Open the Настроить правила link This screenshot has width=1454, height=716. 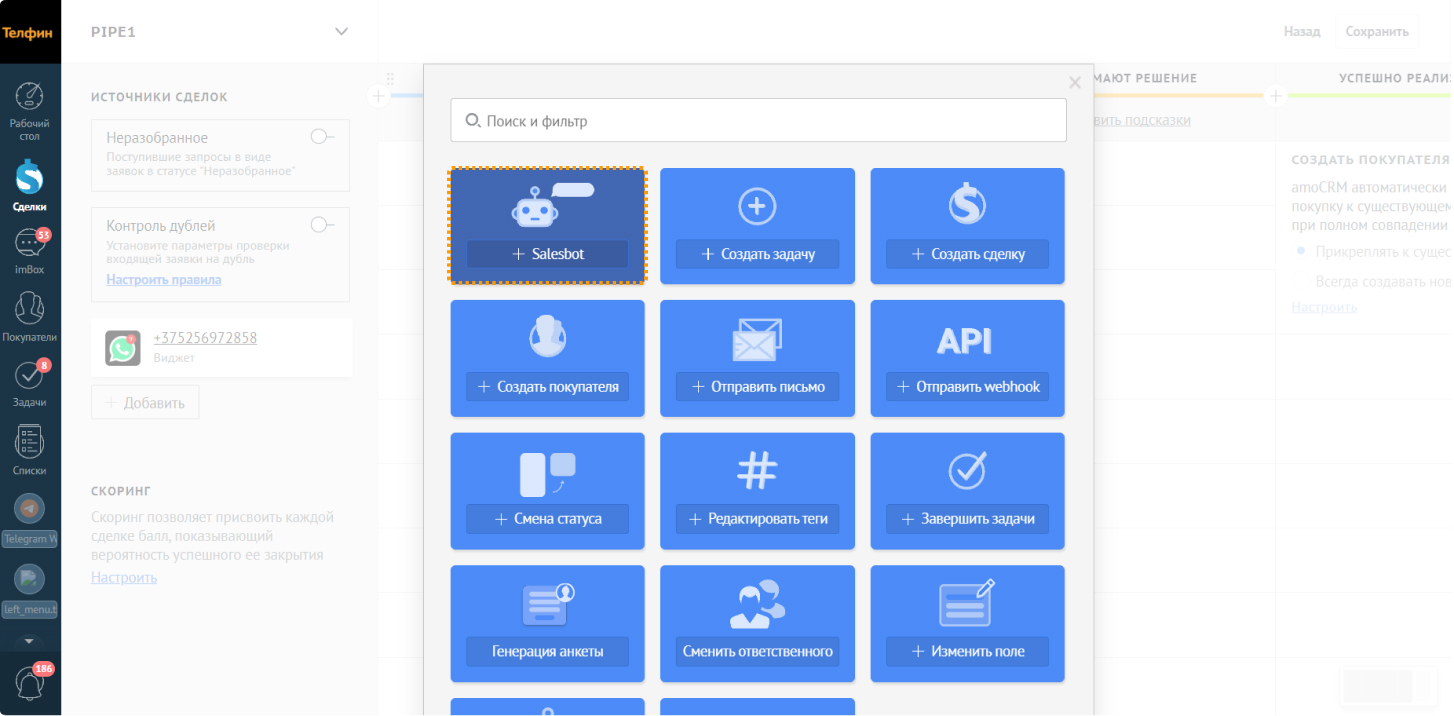(164, 280)
